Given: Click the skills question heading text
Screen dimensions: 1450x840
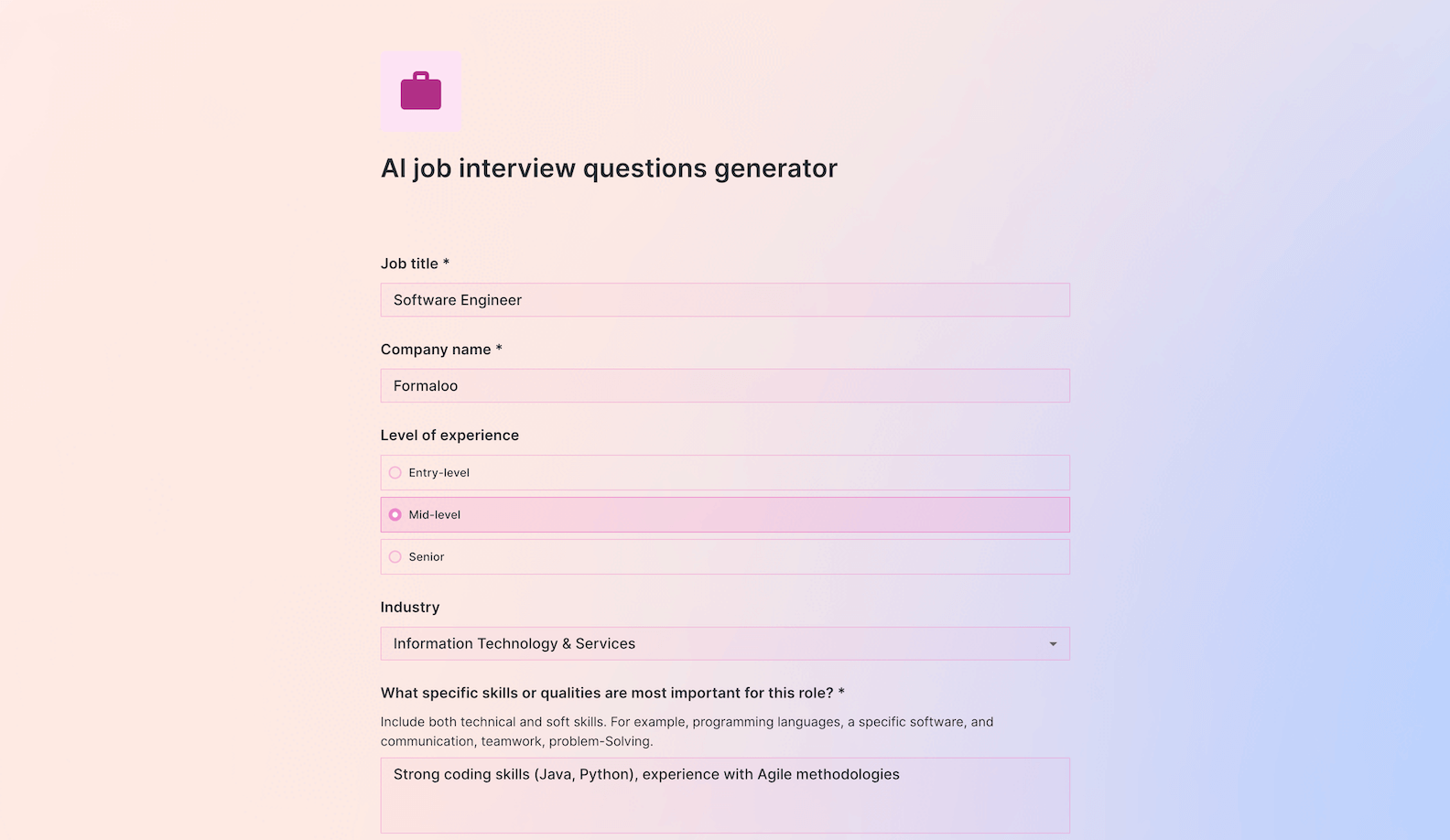Looking at the screenshot, I should click(611, 693).
